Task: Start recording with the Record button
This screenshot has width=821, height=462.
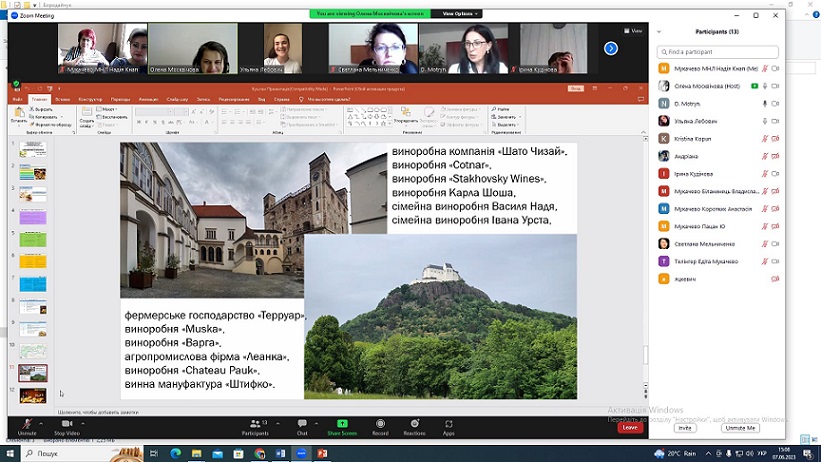Action: tap(380, 426)
